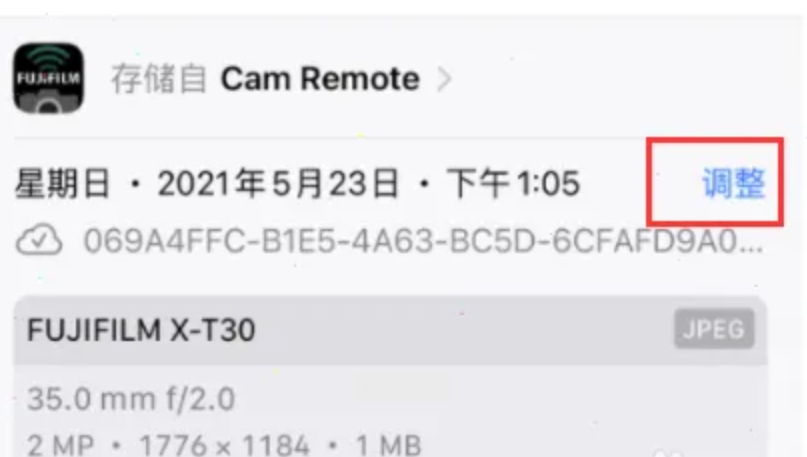
Task: Click the 星期日 weekday label
Action: click(x=63, y=183)
